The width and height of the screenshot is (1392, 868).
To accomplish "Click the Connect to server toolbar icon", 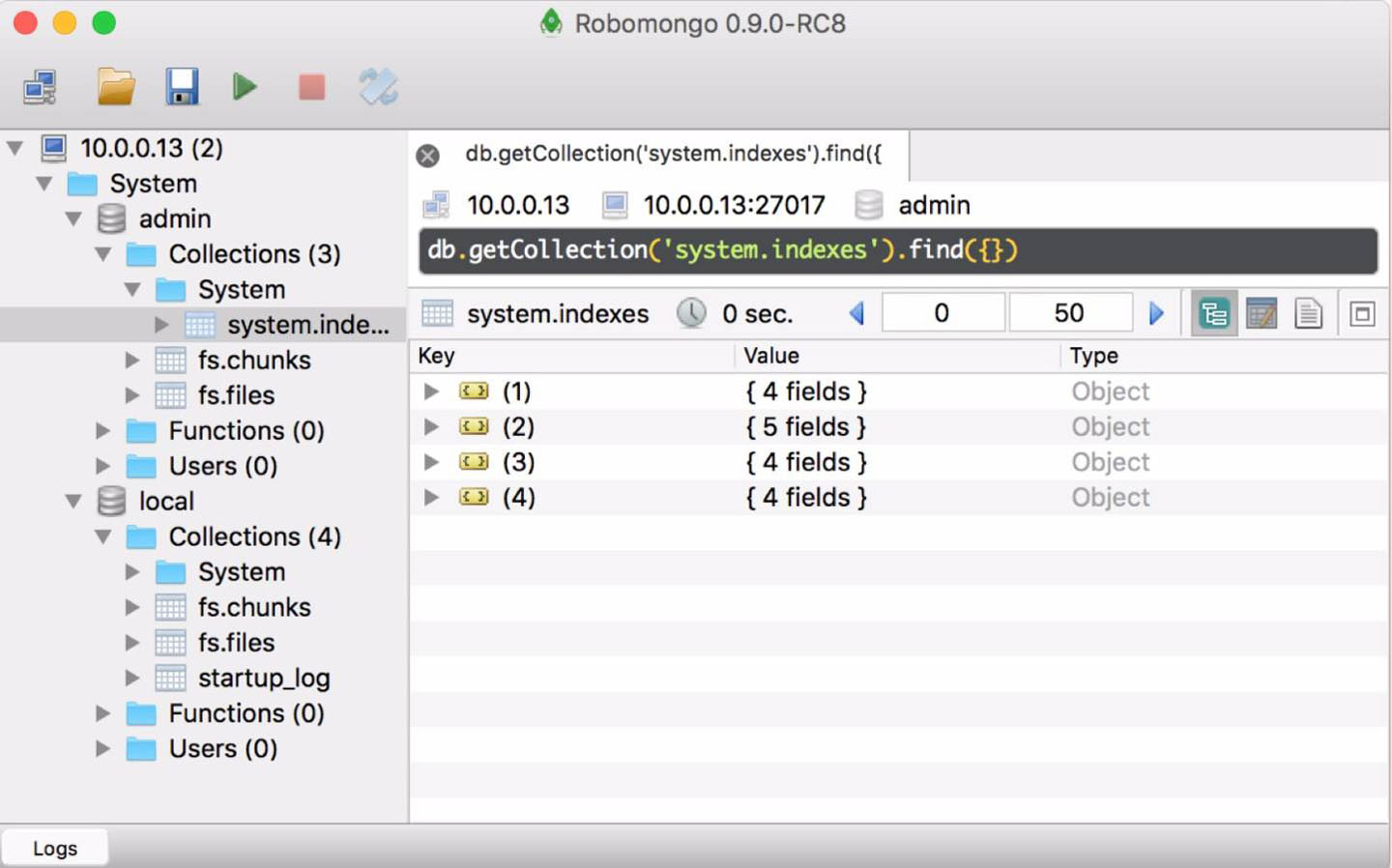I will click(40, 87).
